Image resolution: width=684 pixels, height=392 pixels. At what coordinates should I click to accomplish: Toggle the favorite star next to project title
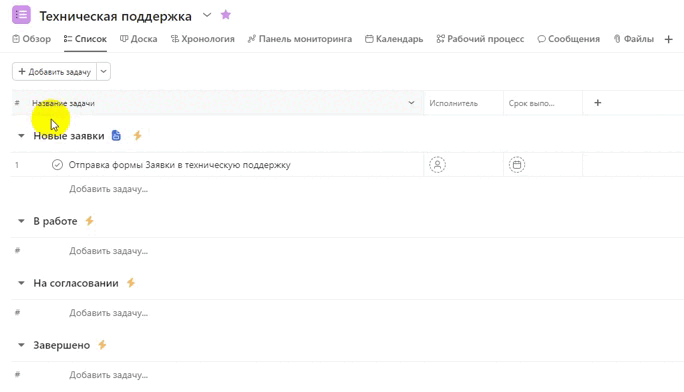coord(226,15)
